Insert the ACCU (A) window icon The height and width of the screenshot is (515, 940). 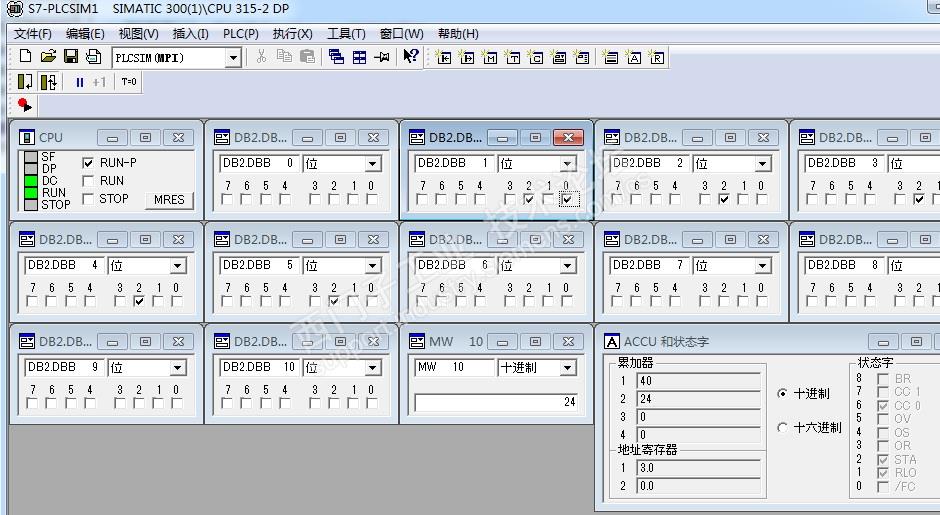[634, 57]
